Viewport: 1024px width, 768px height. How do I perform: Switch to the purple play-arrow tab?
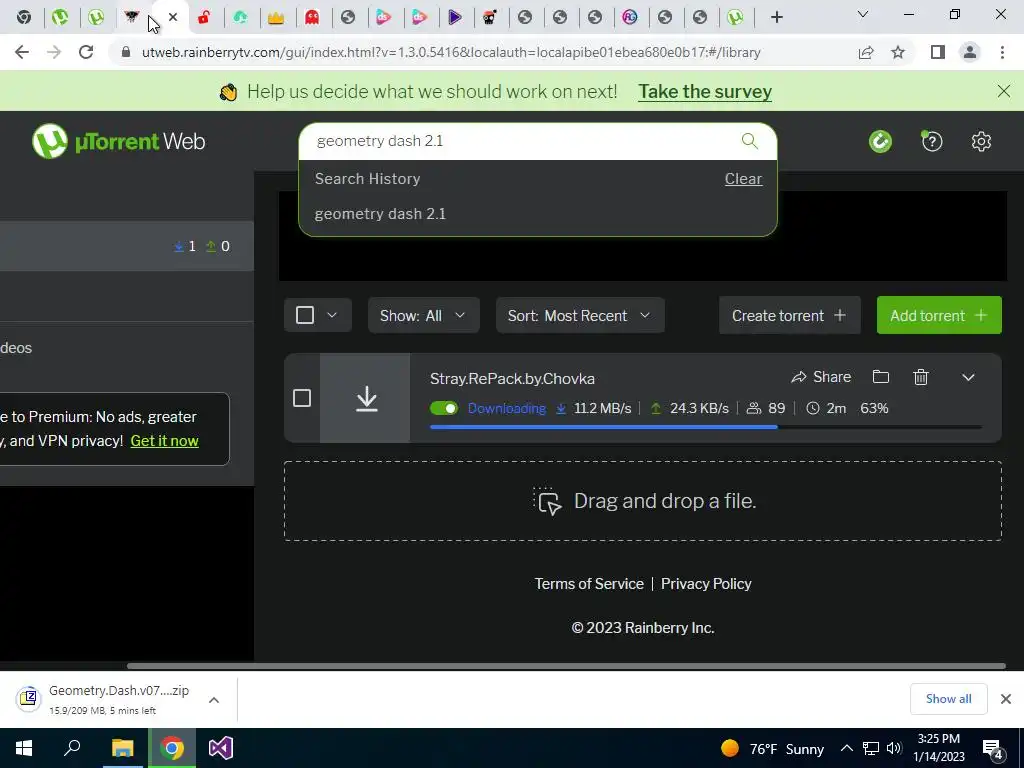(x=455, y=18)
